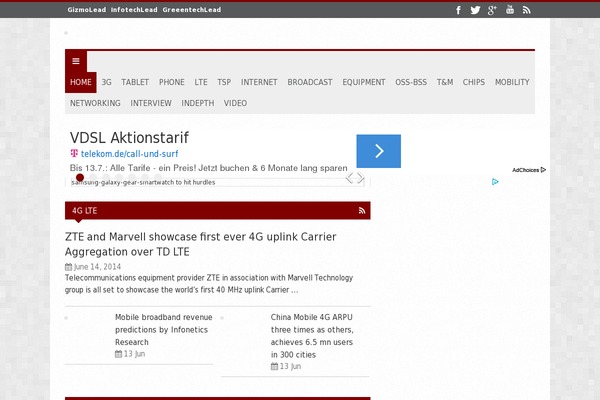Open the Twitter social icon
This screenshot has width=600, height=400.
coord(475,10)
